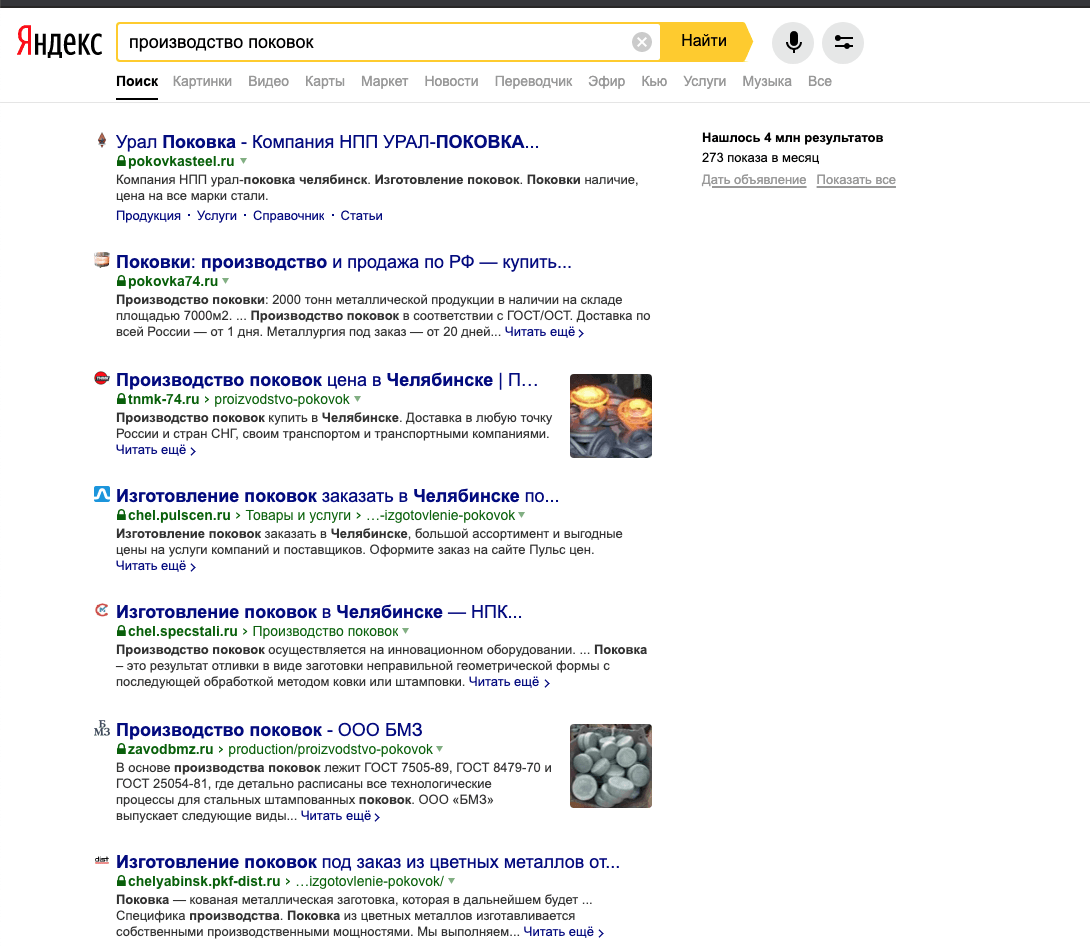Viewport: 1090px width, 946px height.
Task: Select the Поиск tab
Action: pos(137,81)
